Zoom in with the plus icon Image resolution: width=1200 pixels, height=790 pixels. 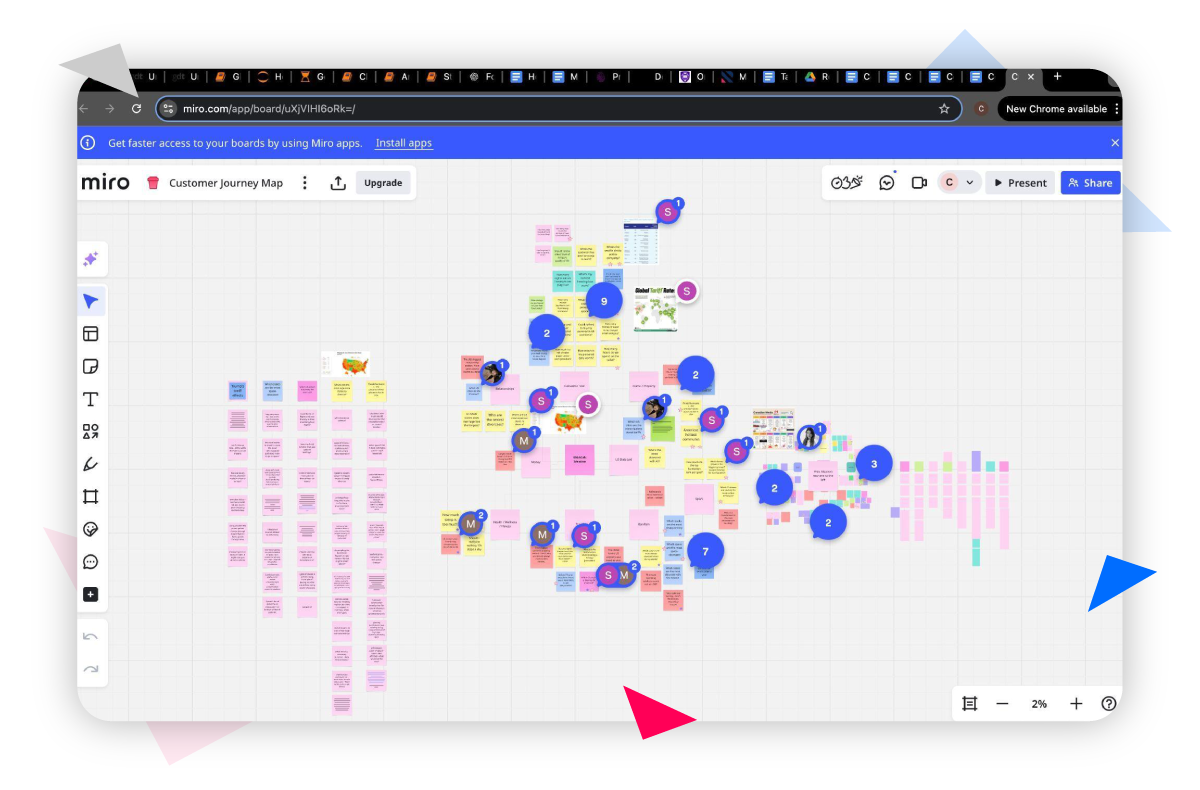coord(1076,704)
